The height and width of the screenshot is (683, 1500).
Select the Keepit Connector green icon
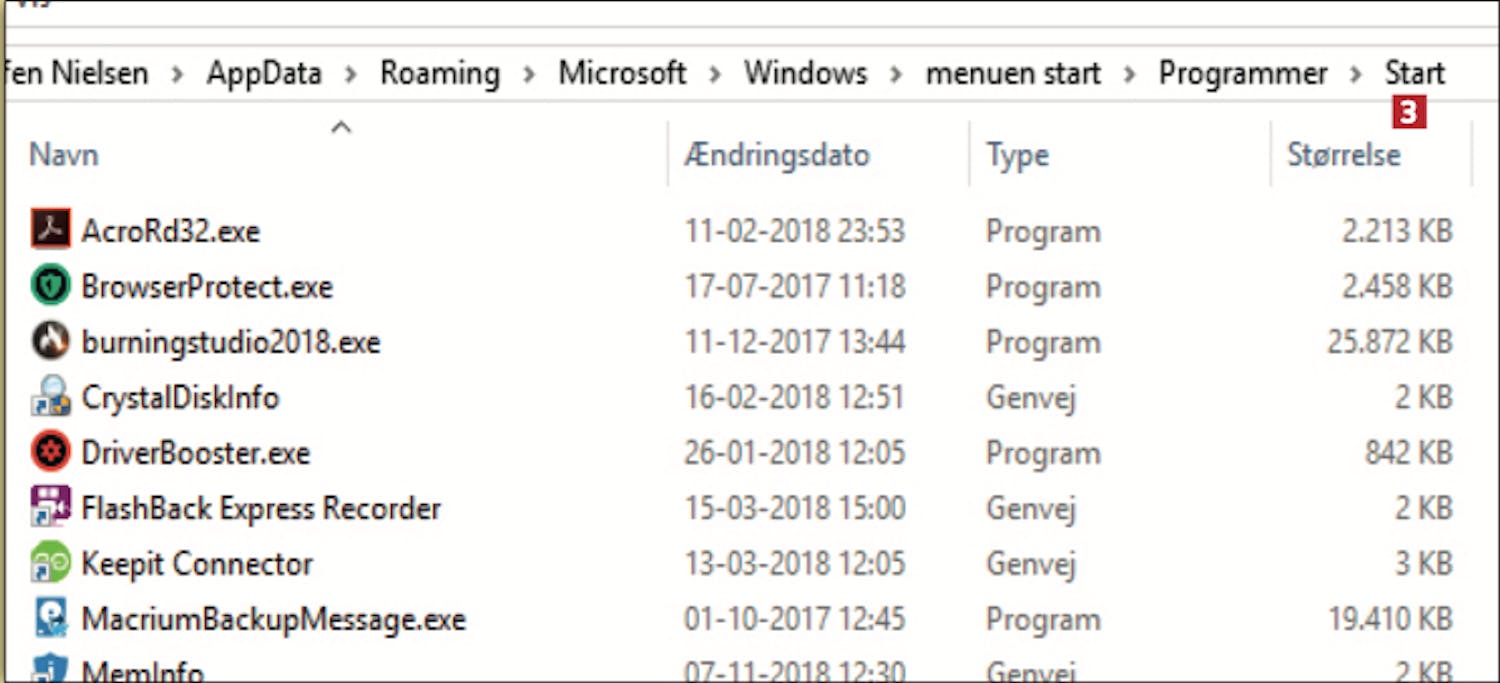click(50, 563)
